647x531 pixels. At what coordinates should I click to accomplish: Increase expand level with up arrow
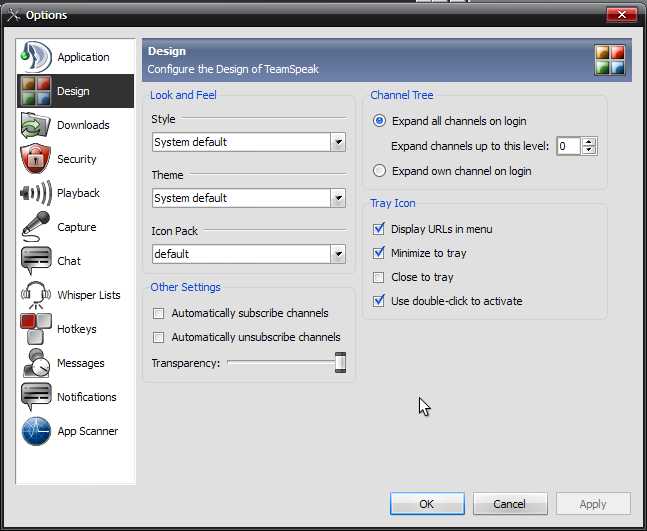(589, 142)
